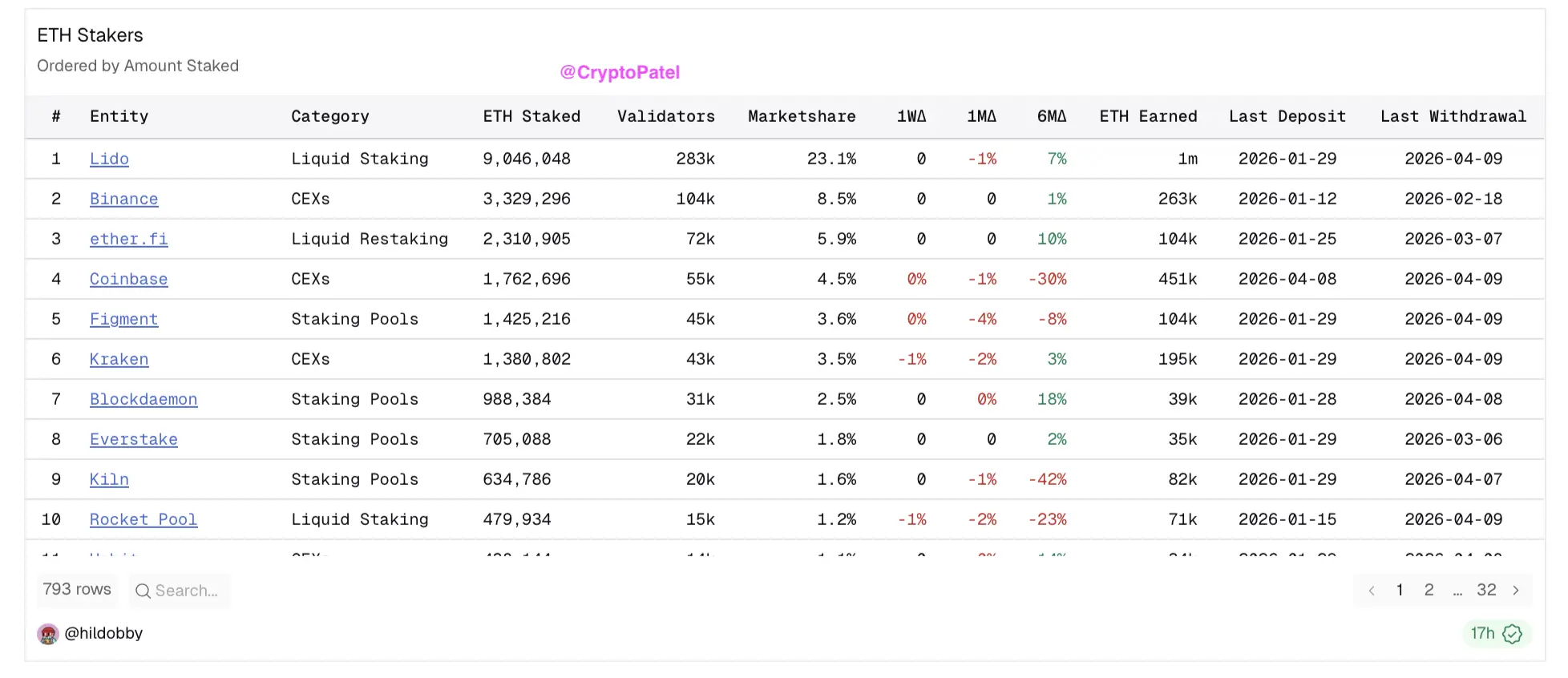Go to previous page arrow
The image size is (1568, 678).
1372,591
